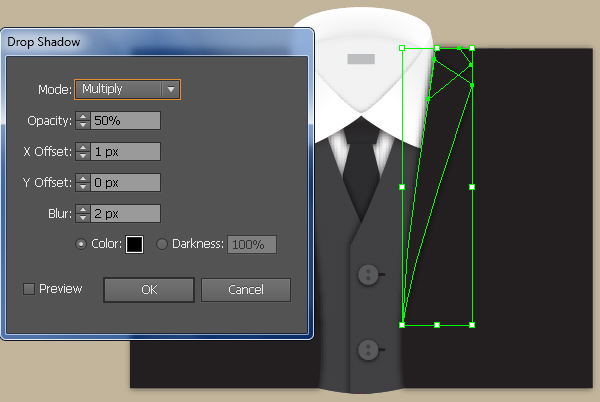The image size is (600, 402).
Task: Decrease Blur with the down arrow
Action: tap(83, 218)
